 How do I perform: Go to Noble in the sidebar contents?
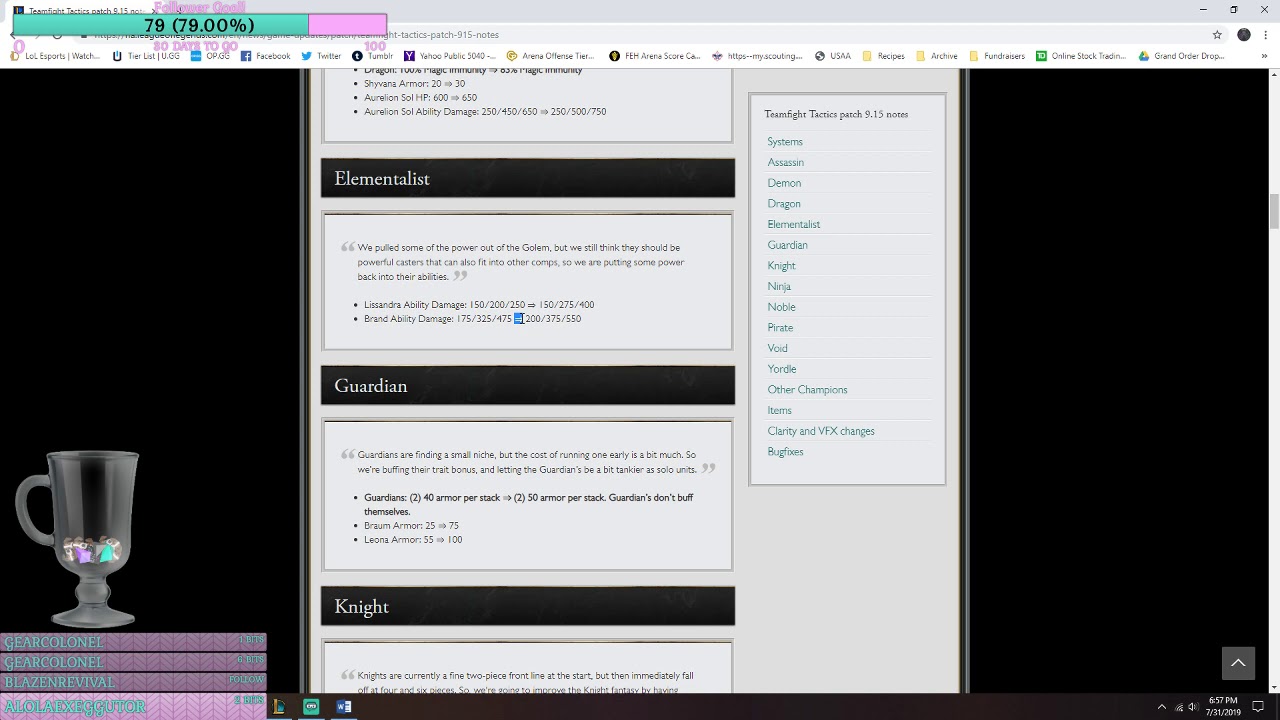[782, 307]
